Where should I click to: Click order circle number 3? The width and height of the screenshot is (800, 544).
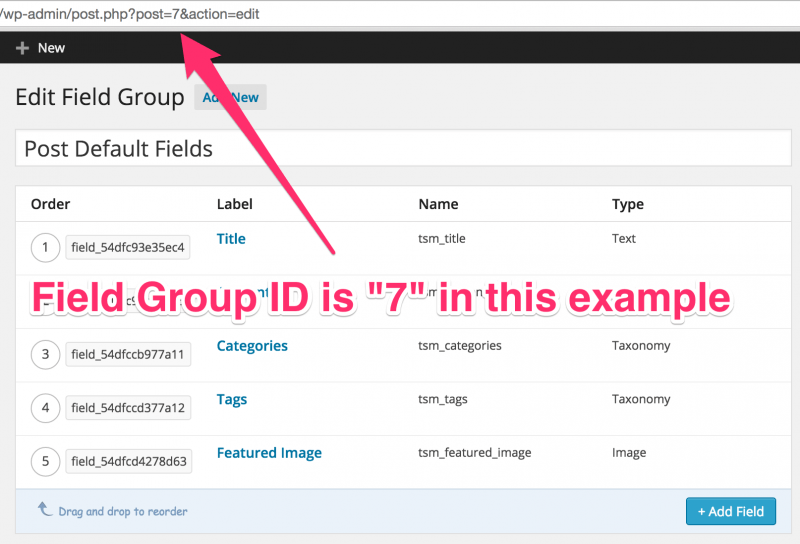point(45,354)
